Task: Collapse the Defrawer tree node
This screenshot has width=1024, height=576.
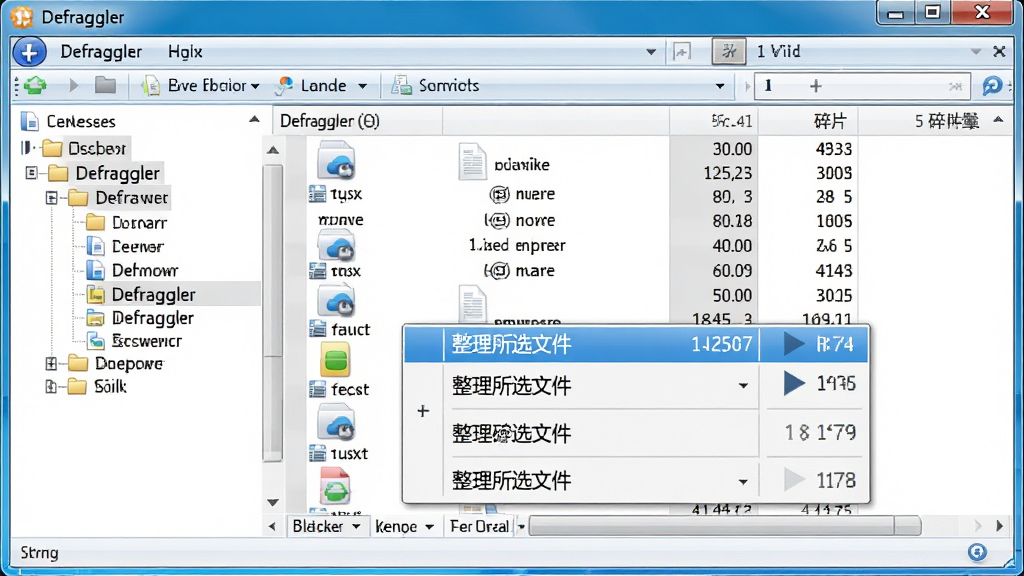Action: click(x=52, y=197)
